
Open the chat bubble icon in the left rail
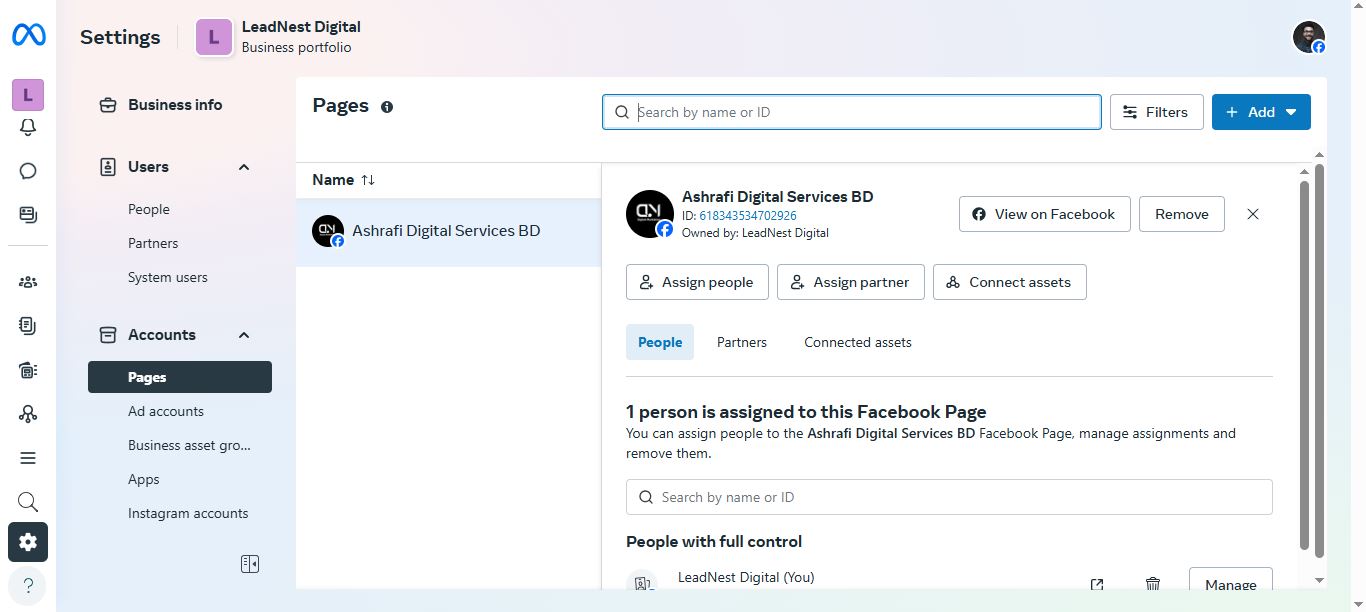click(x=28, y=171)
